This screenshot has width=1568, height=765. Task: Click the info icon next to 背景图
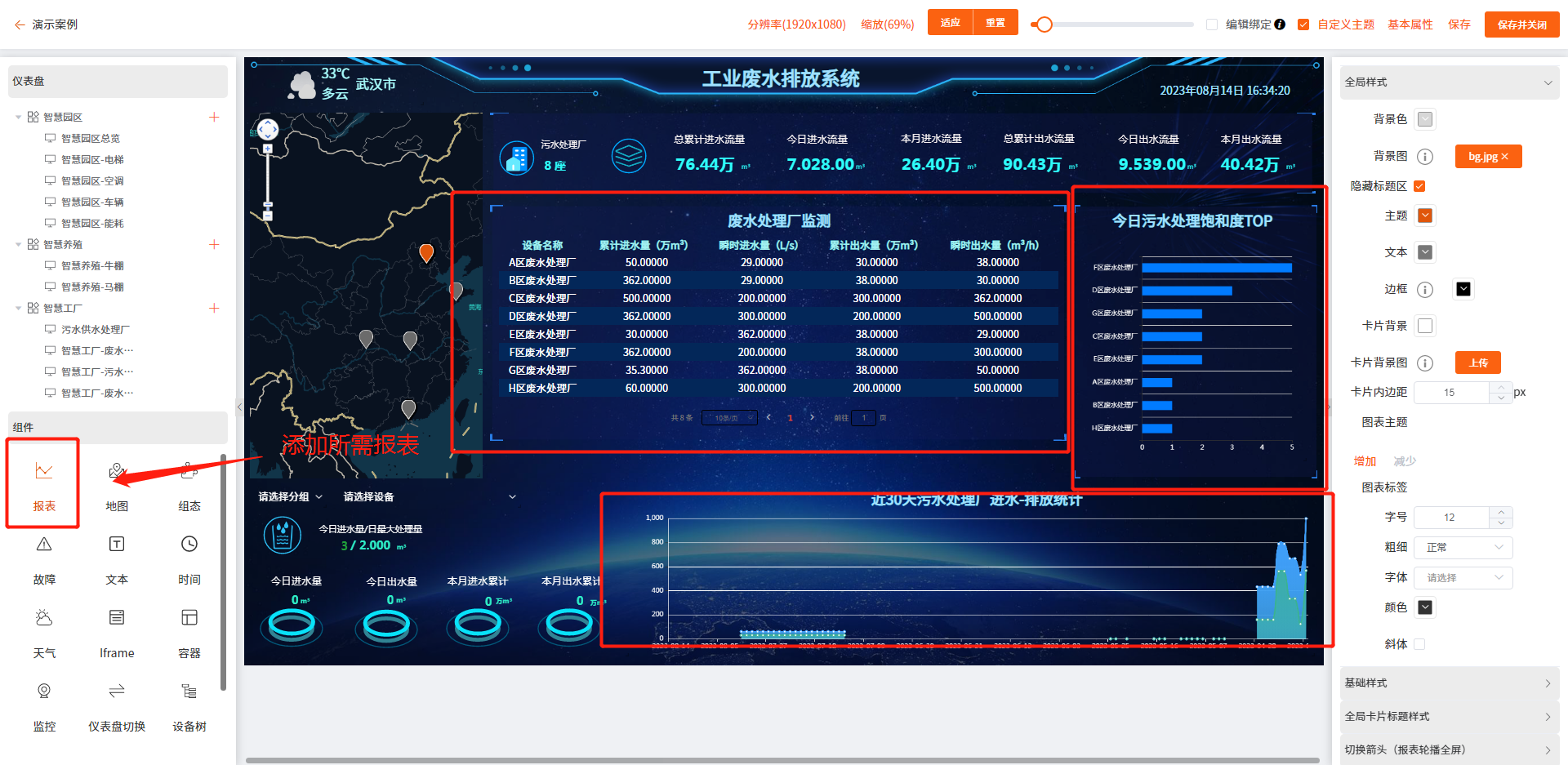(1425, 156)
